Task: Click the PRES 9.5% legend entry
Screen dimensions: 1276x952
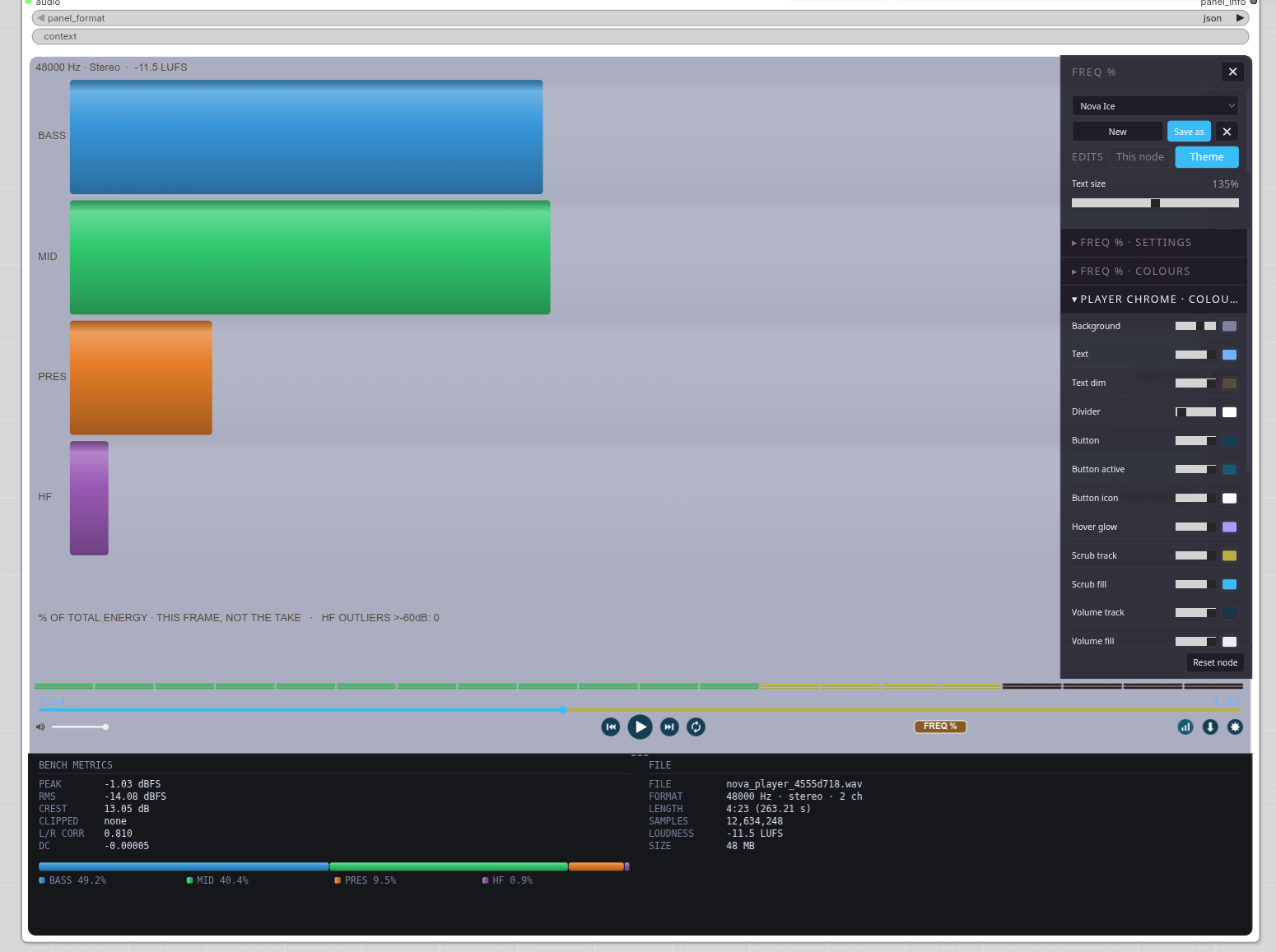Action: point(365,880)
